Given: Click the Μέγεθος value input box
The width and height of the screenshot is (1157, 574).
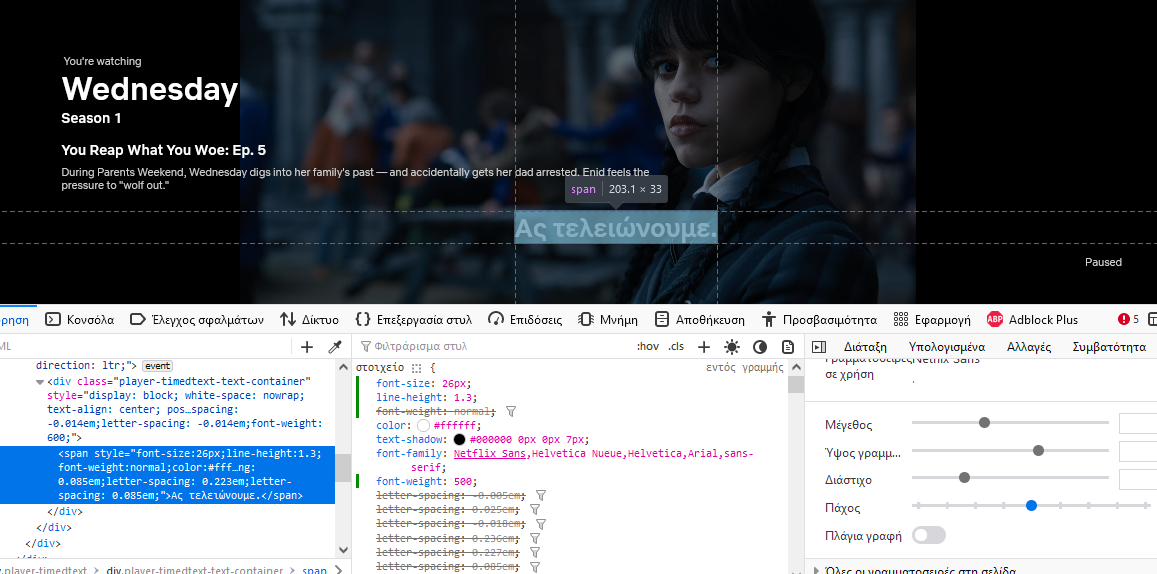Looking at the screenshot, I should [x=1138, y=423].
